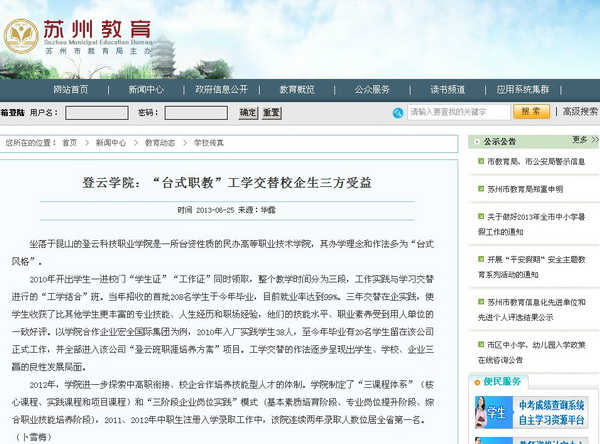Click 教育动态 in the breadcrumb
Viewport: 600px width, 444px height.
(x=160, y=143)
